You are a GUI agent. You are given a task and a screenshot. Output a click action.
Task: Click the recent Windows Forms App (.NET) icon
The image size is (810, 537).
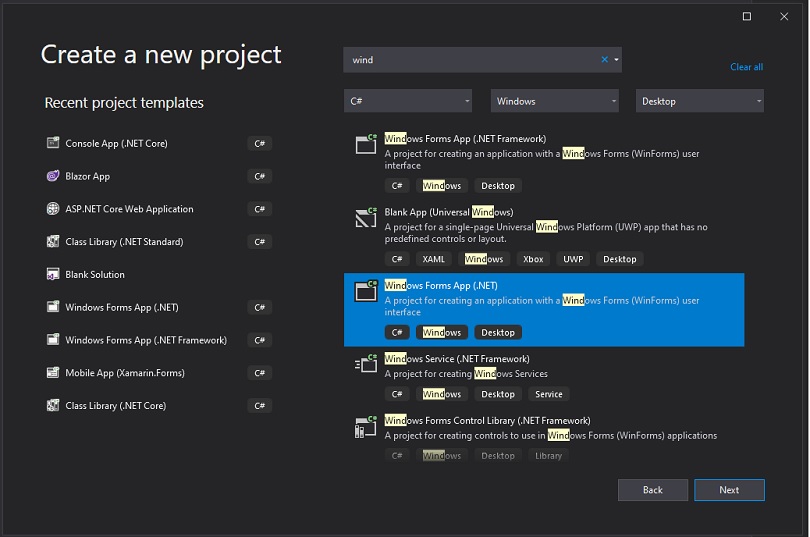(53, 307)
